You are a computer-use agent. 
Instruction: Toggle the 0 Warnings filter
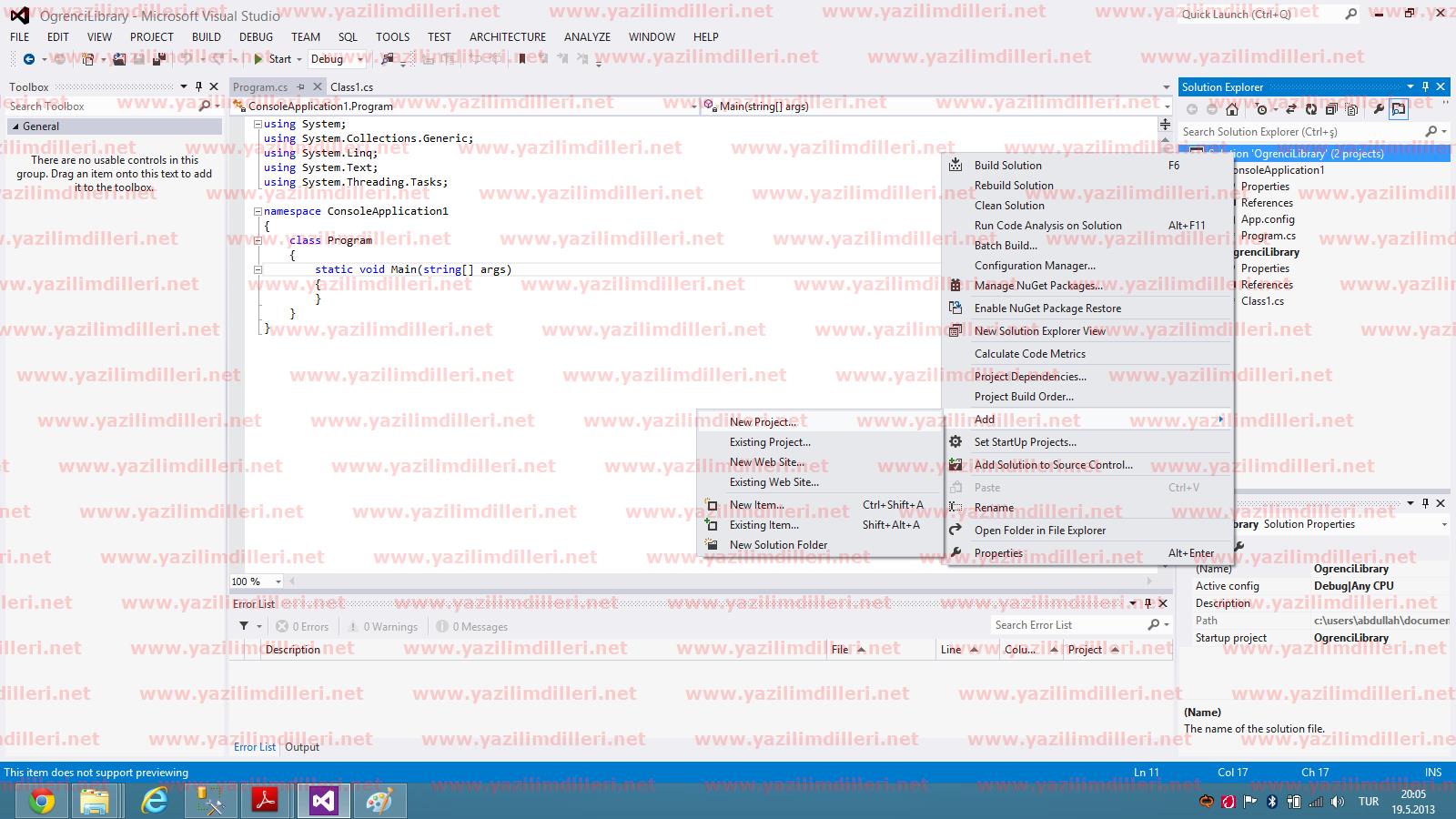[382, 627]
